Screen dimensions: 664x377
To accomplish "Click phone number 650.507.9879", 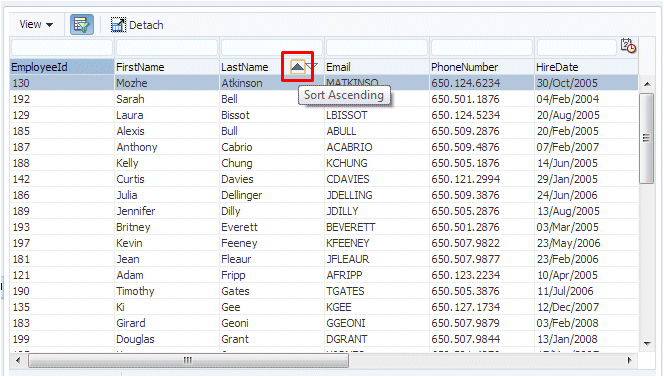I will [x=465, y=323].
